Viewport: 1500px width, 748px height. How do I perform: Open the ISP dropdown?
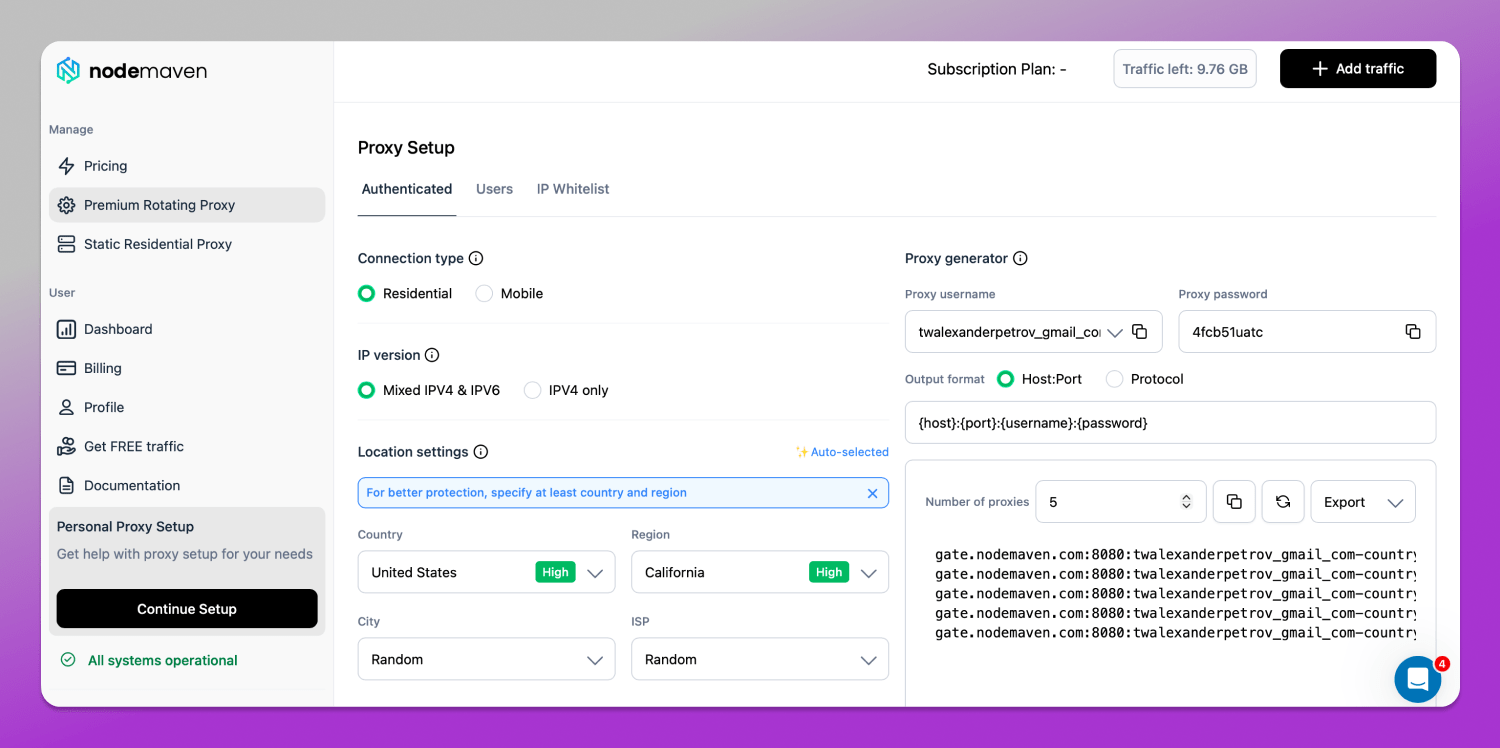760,659
